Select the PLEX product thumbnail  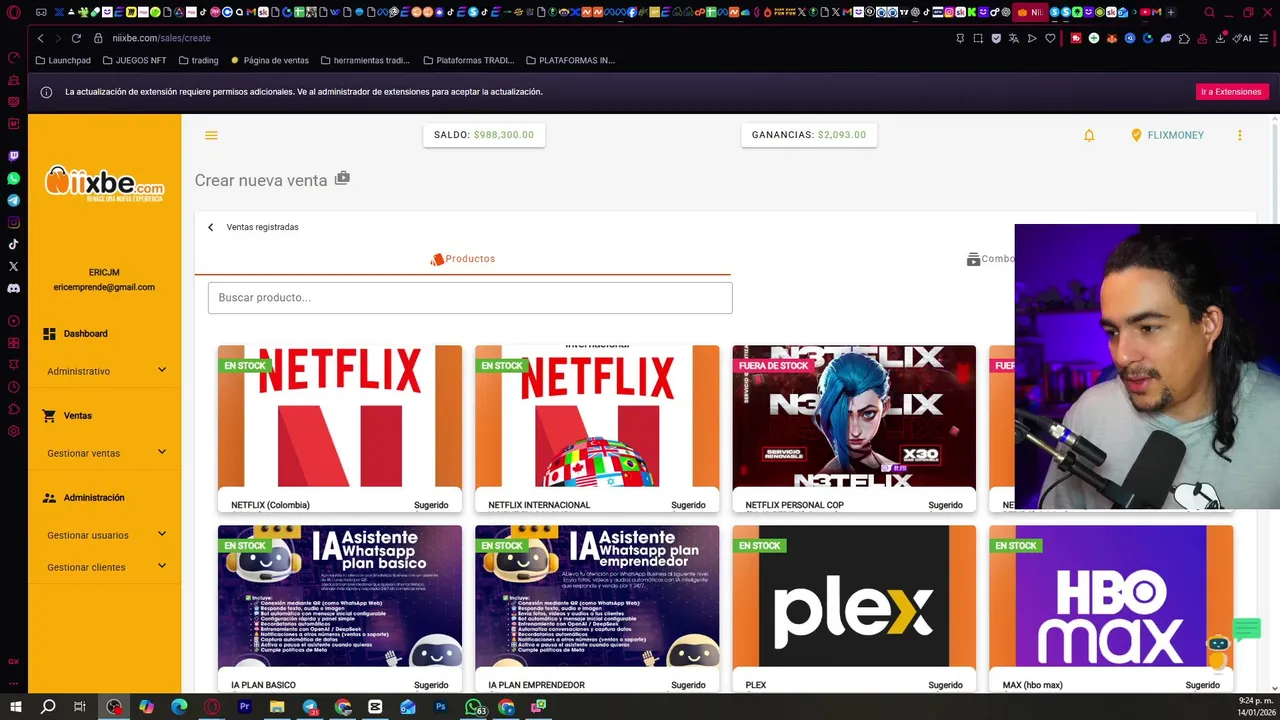[854, 596]
